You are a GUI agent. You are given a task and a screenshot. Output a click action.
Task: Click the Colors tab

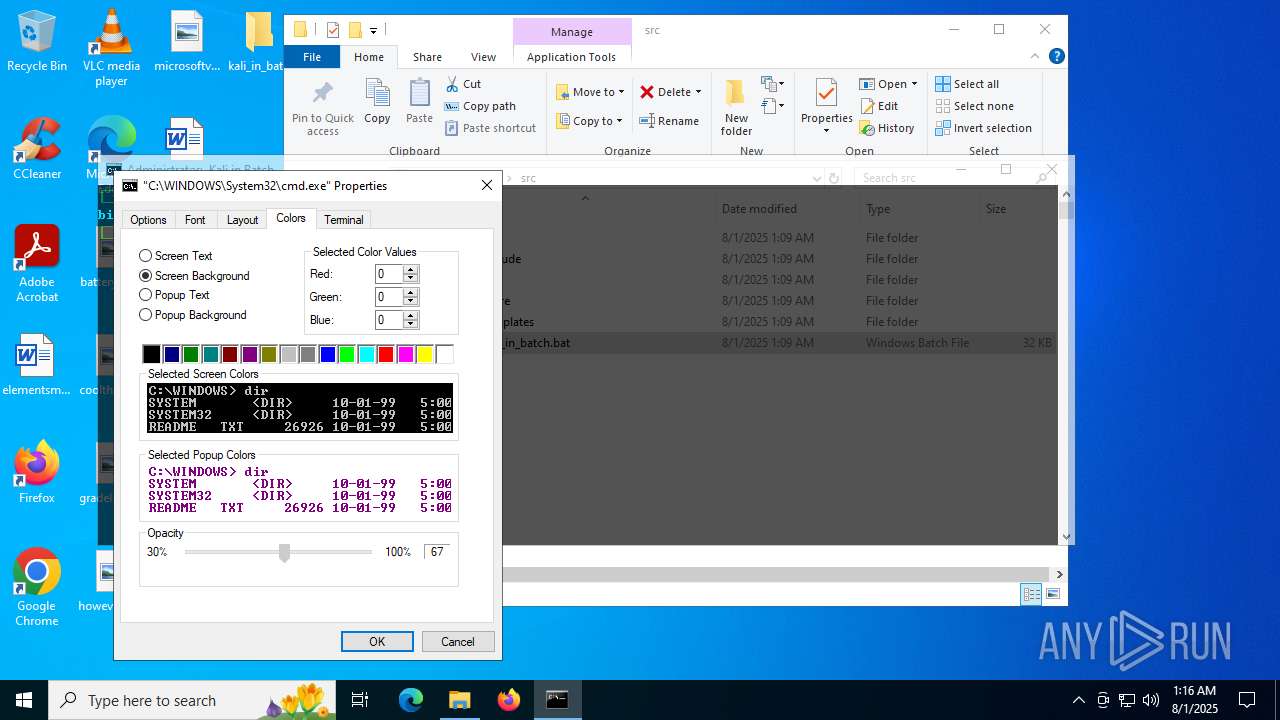pyautogui.click(x=291, y=218)
